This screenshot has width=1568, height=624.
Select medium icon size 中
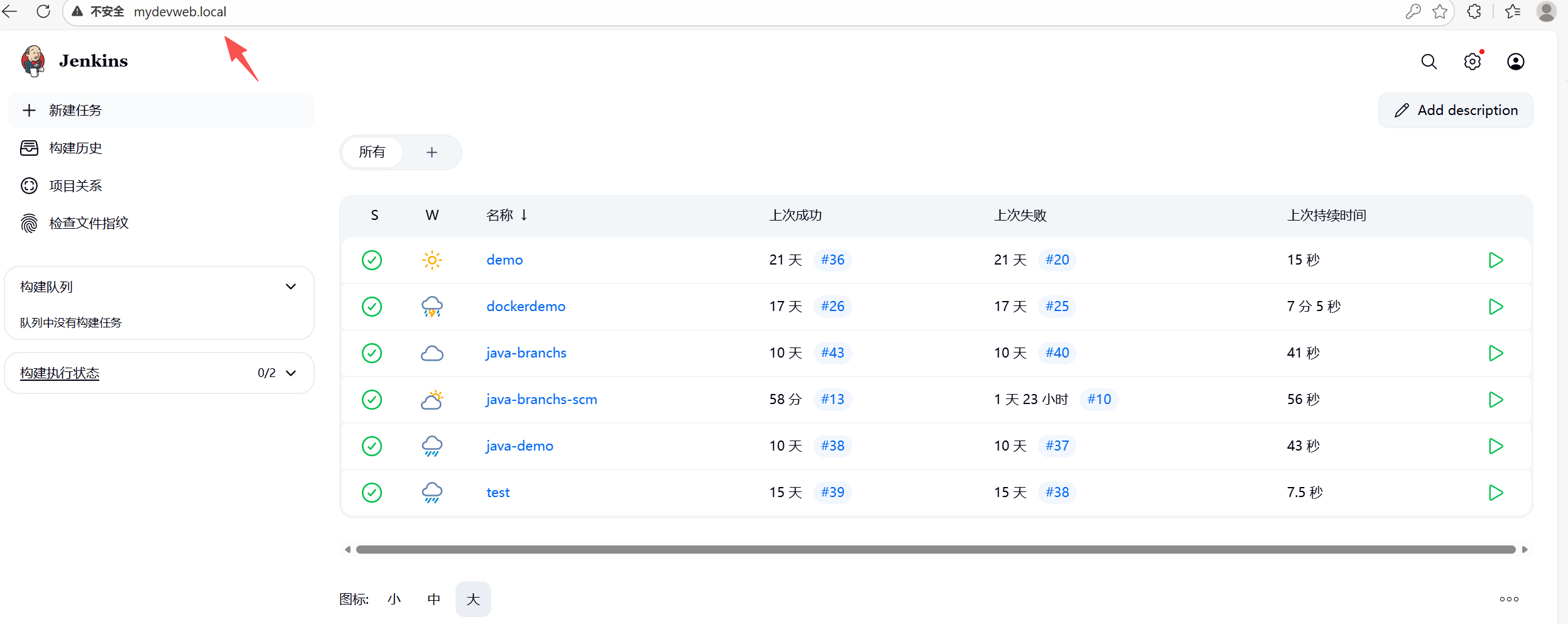click(433, 599)
